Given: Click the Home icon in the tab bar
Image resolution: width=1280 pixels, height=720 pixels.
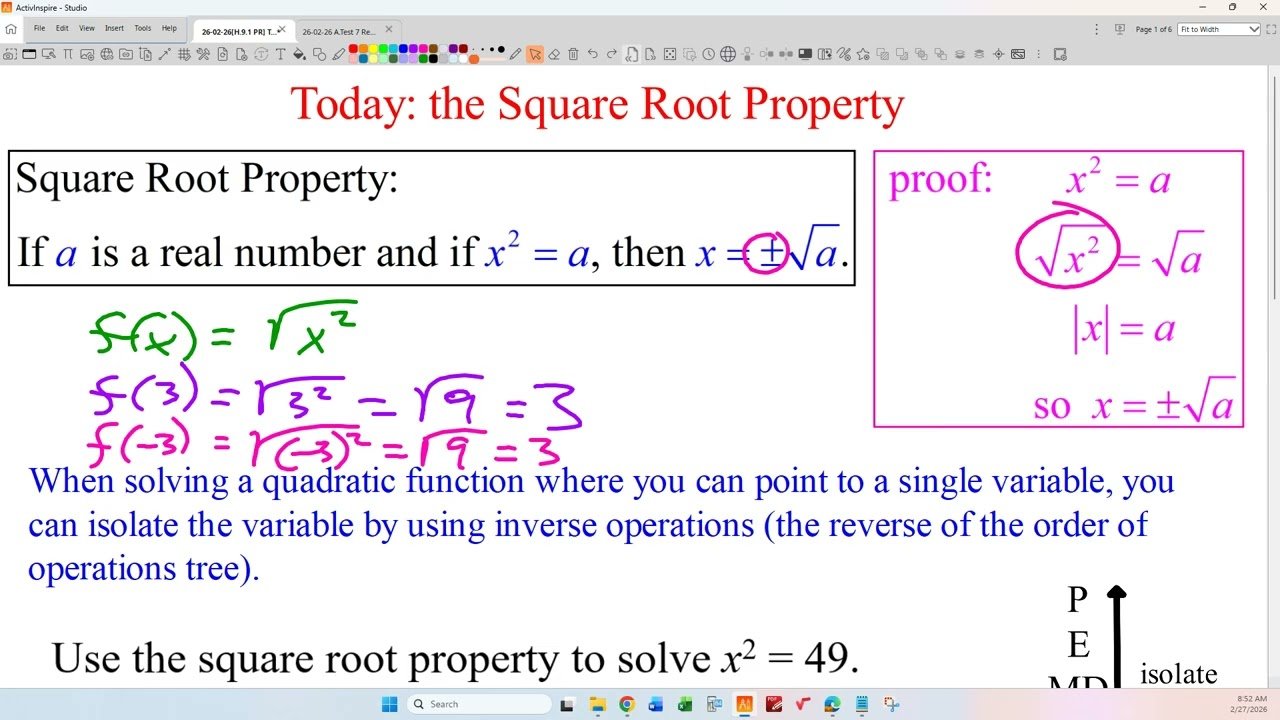Looking at the screenshot, I should pyautogui.click(x=11, y=29).
